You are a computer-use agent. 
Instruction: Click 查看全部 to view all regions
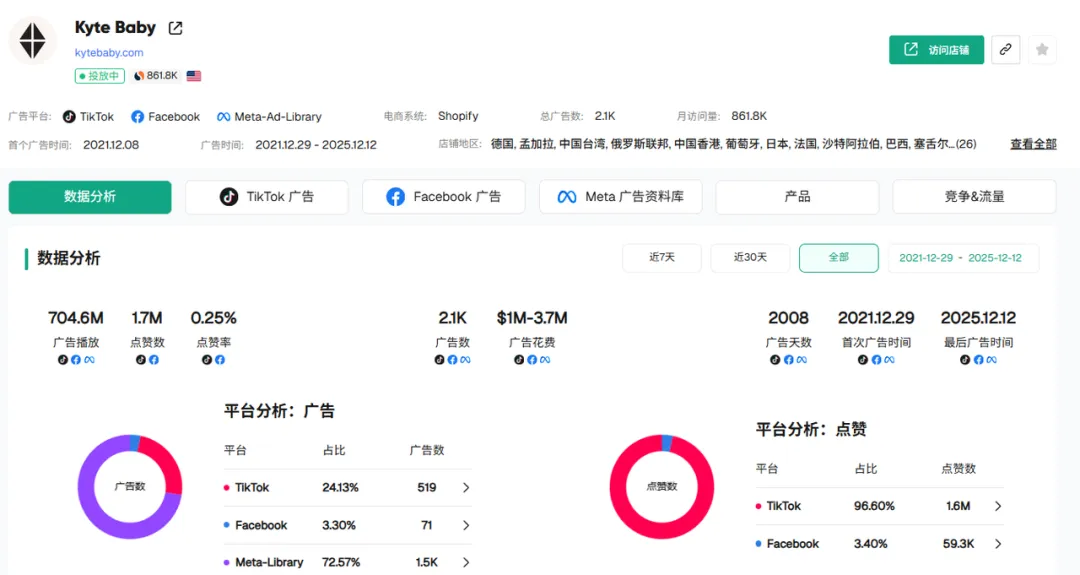[1033, 144]
